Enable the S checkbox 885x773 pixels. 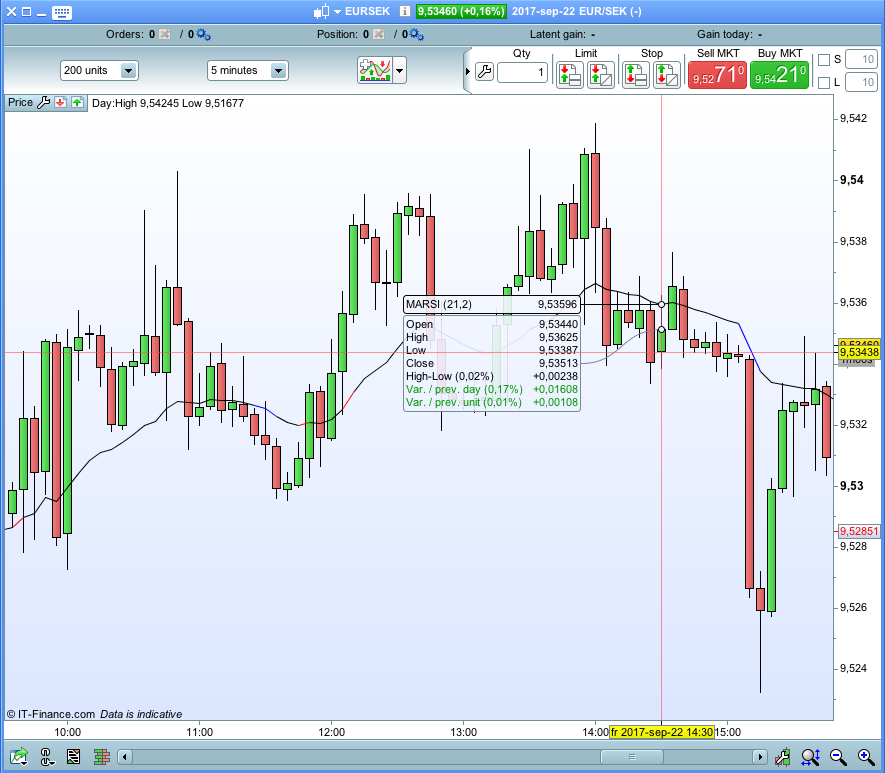click(824, 60)
